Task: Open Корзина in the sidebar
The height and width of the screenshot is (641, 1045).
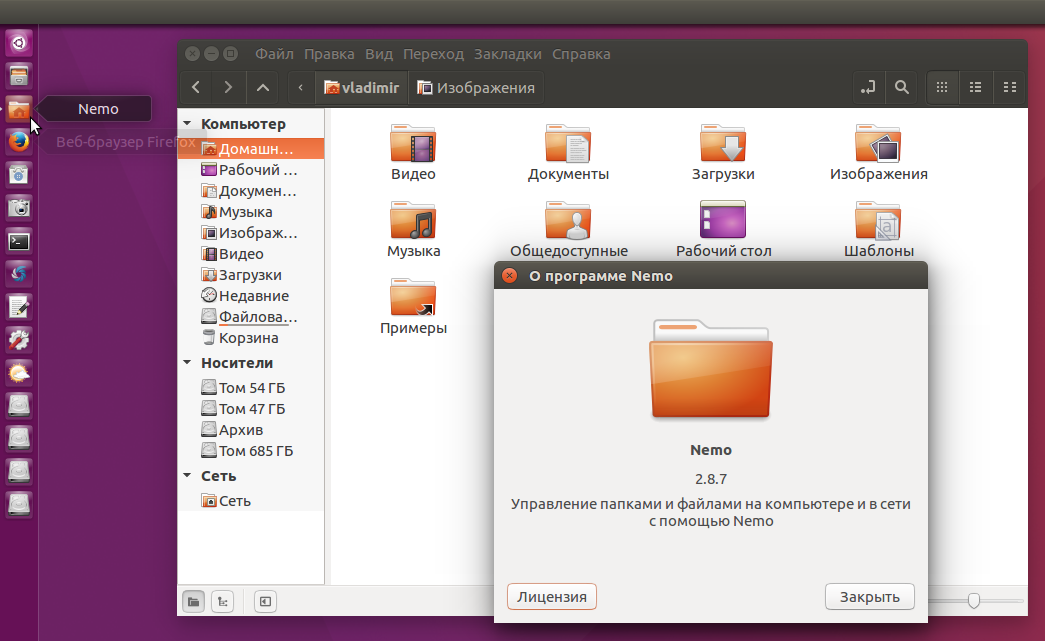Action: click(251, 338)
